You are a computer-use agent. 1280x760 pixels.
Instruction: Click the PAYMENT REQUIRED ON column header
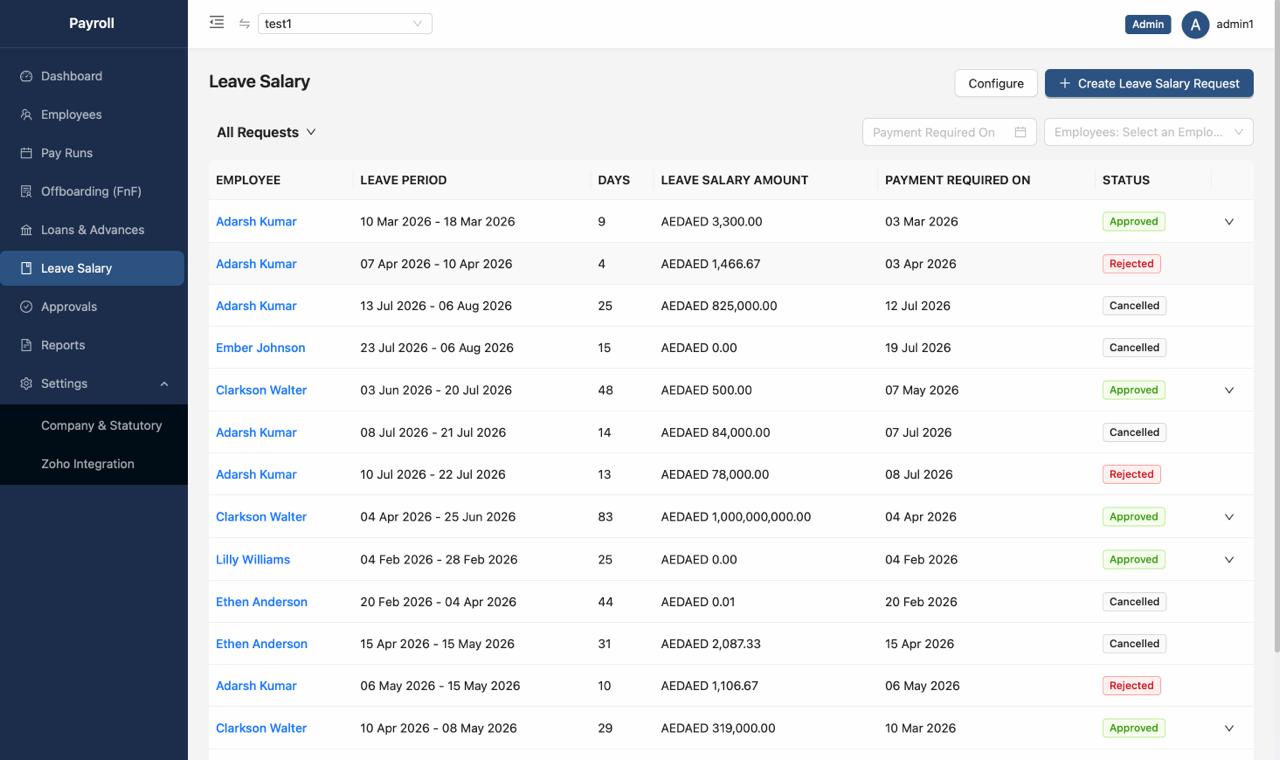(x=957, y=180)
